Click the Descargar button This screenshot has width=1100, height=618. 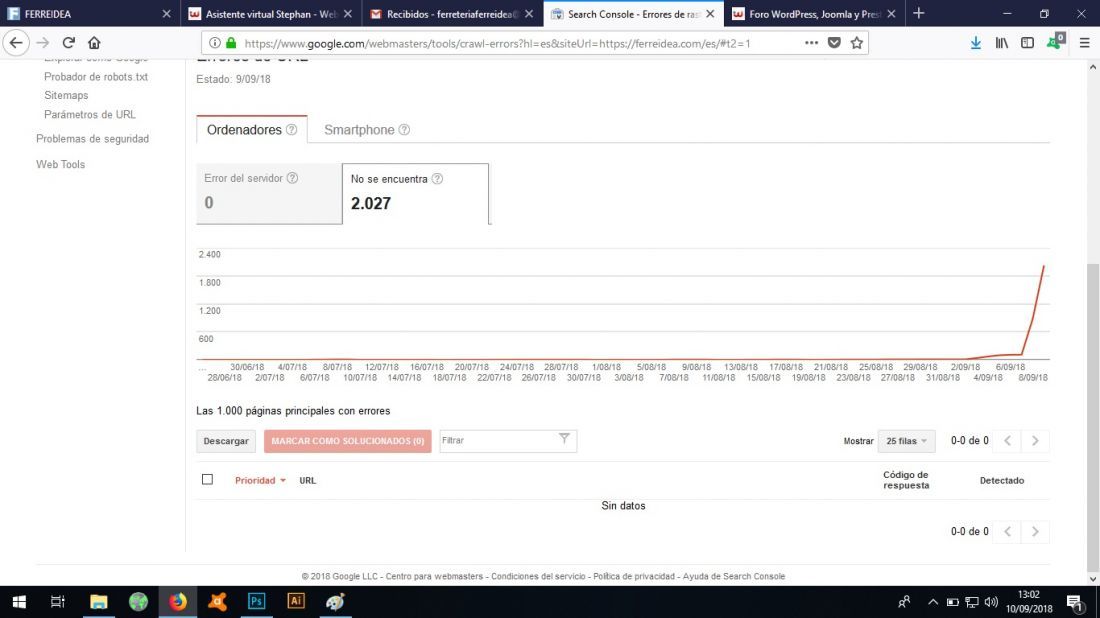pos(226,441)
